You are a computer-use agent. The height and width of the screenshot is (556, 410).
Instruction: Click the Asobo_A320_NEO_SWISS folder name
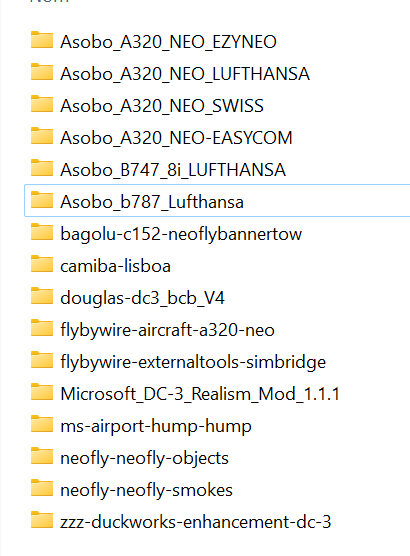[x=162, y=106]
